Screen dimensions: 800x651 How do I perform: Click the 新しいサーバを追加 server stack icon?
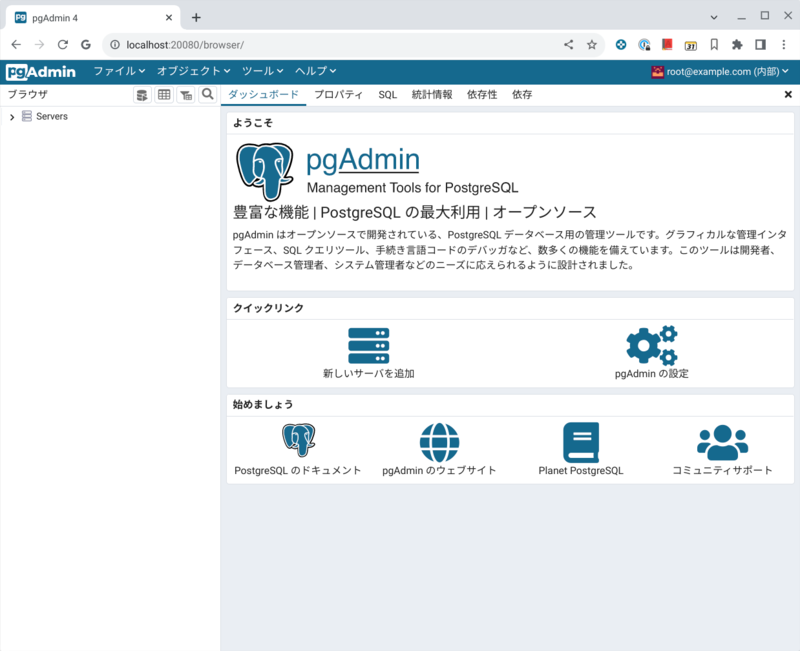click(x=369, y=345)
